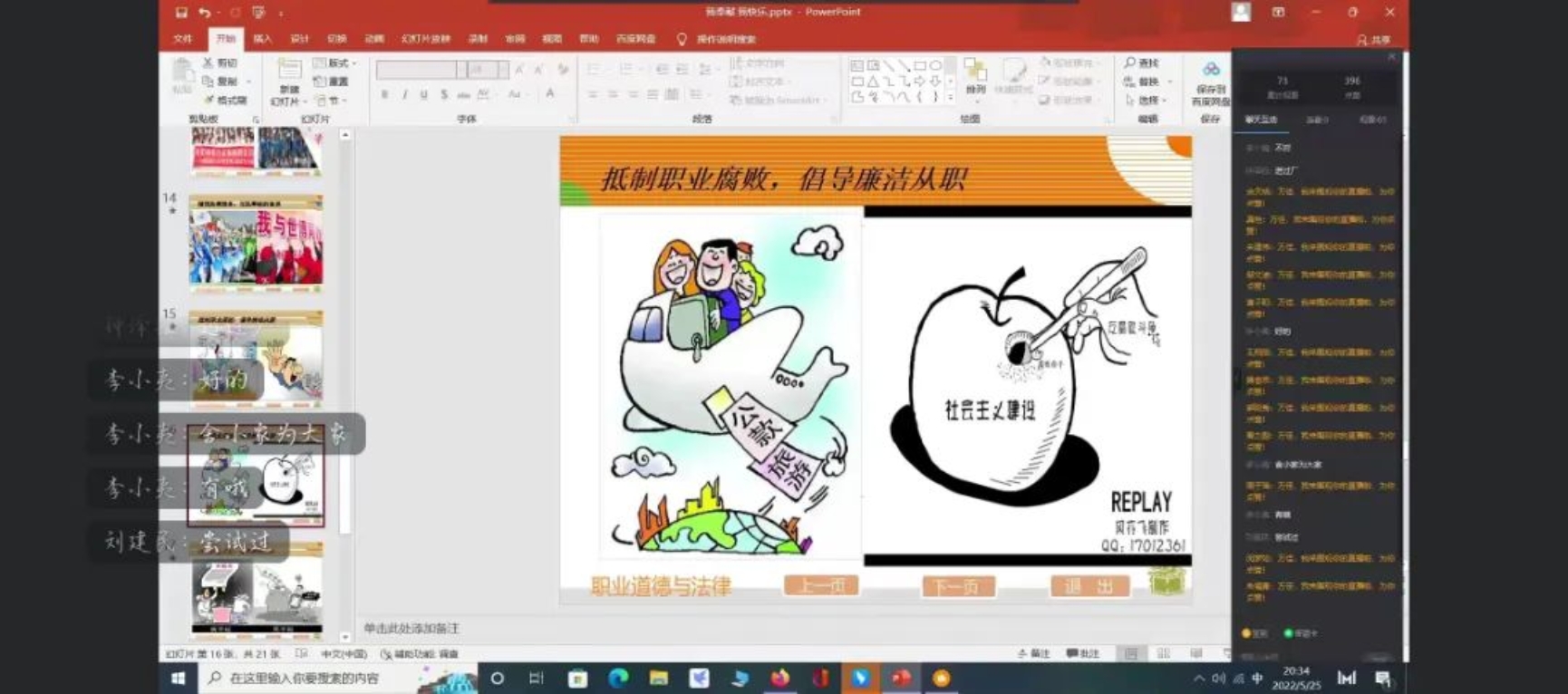Select the oval shape in shapes gallery
Viewport: 1568px width, 694px height.
click(934, 65)
